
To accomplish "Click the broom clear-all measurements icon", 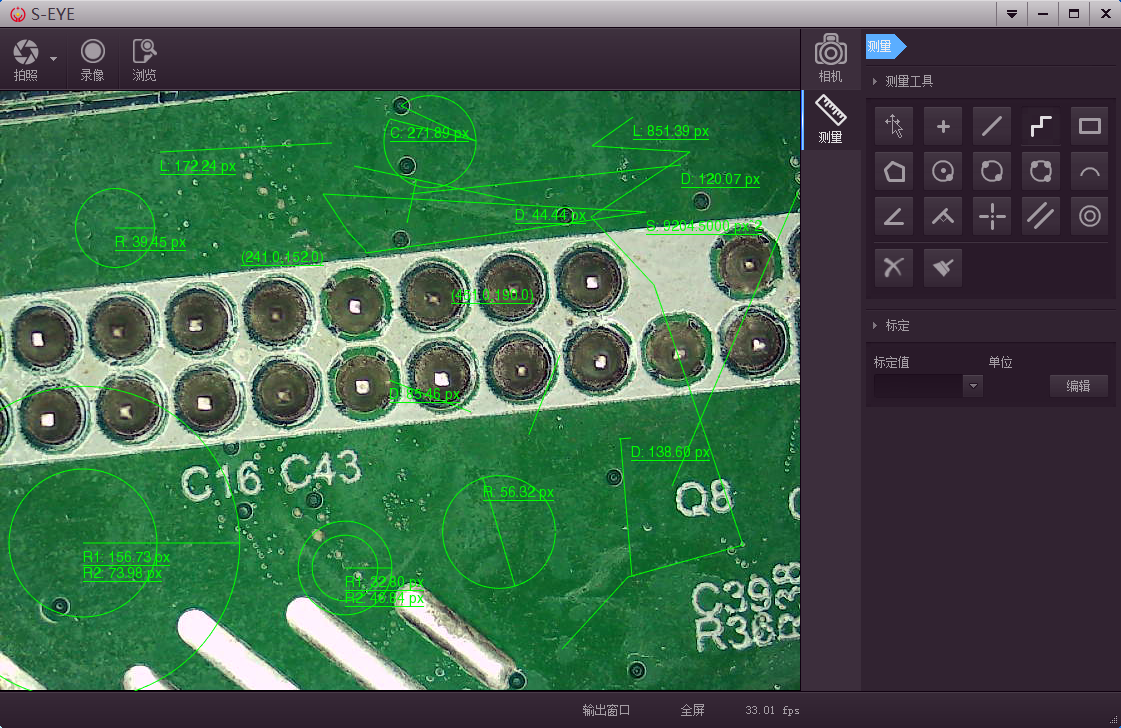I will click(943, 267).
